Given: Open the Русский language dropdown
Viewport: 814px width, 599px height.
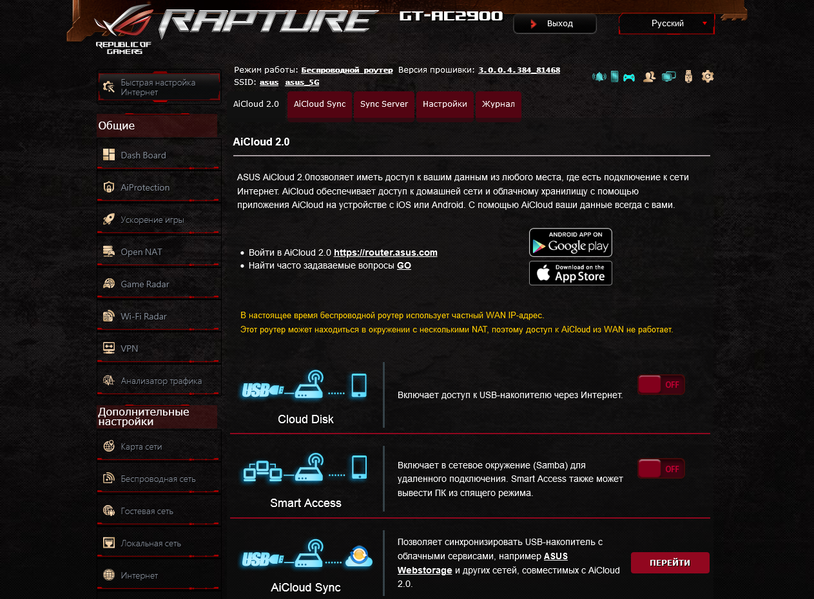Looking at the screenshot, I should click(x=667, y=23).
